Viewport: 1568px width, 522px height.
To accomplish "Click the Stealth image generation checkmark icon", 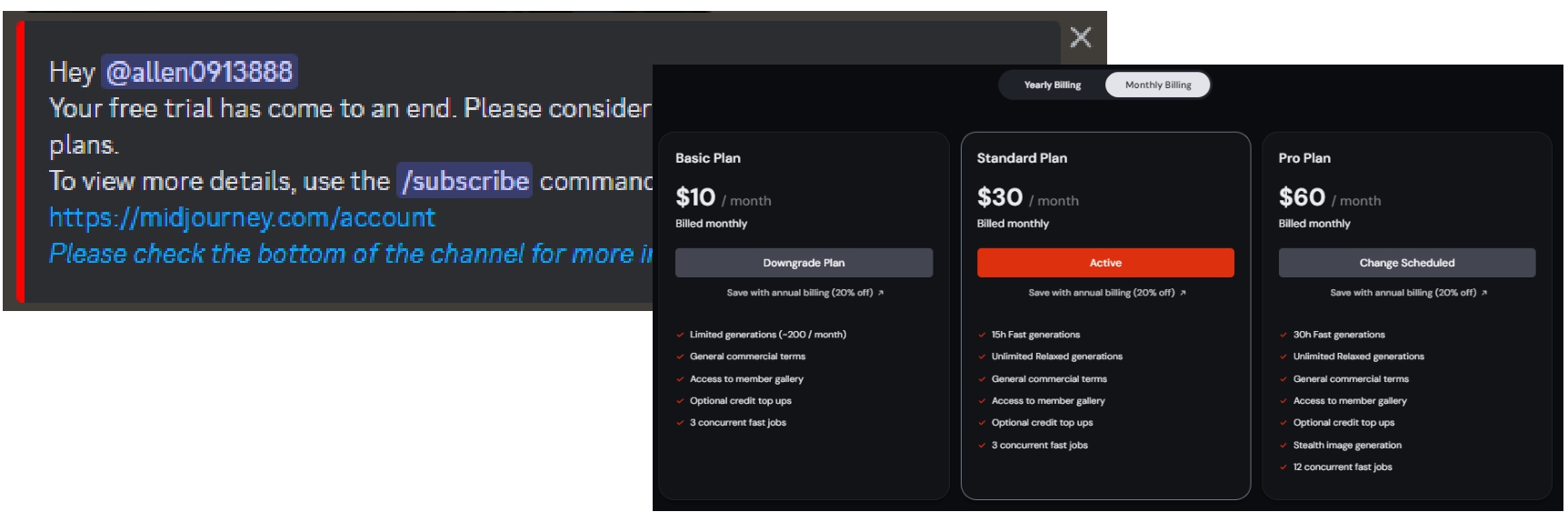I will [1283, 446].
